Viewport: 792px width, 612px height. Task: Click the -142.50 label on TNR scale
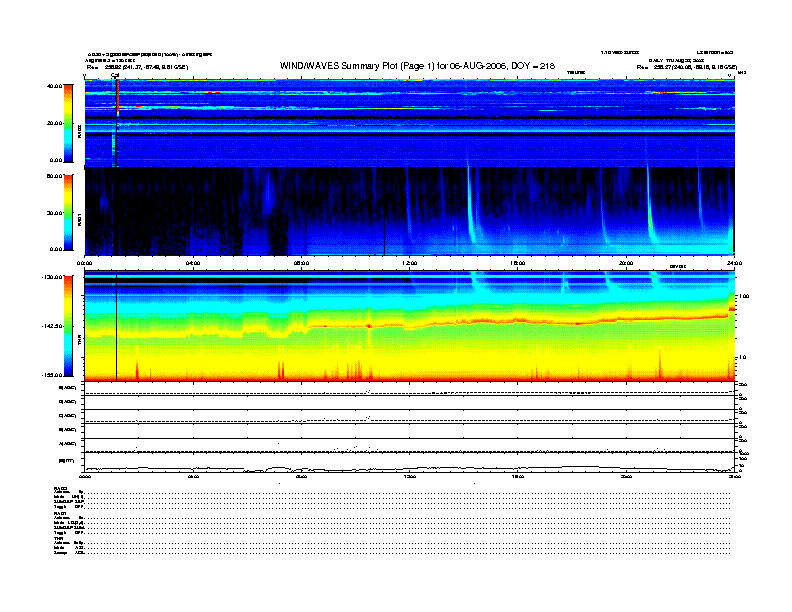click(53, 326)
